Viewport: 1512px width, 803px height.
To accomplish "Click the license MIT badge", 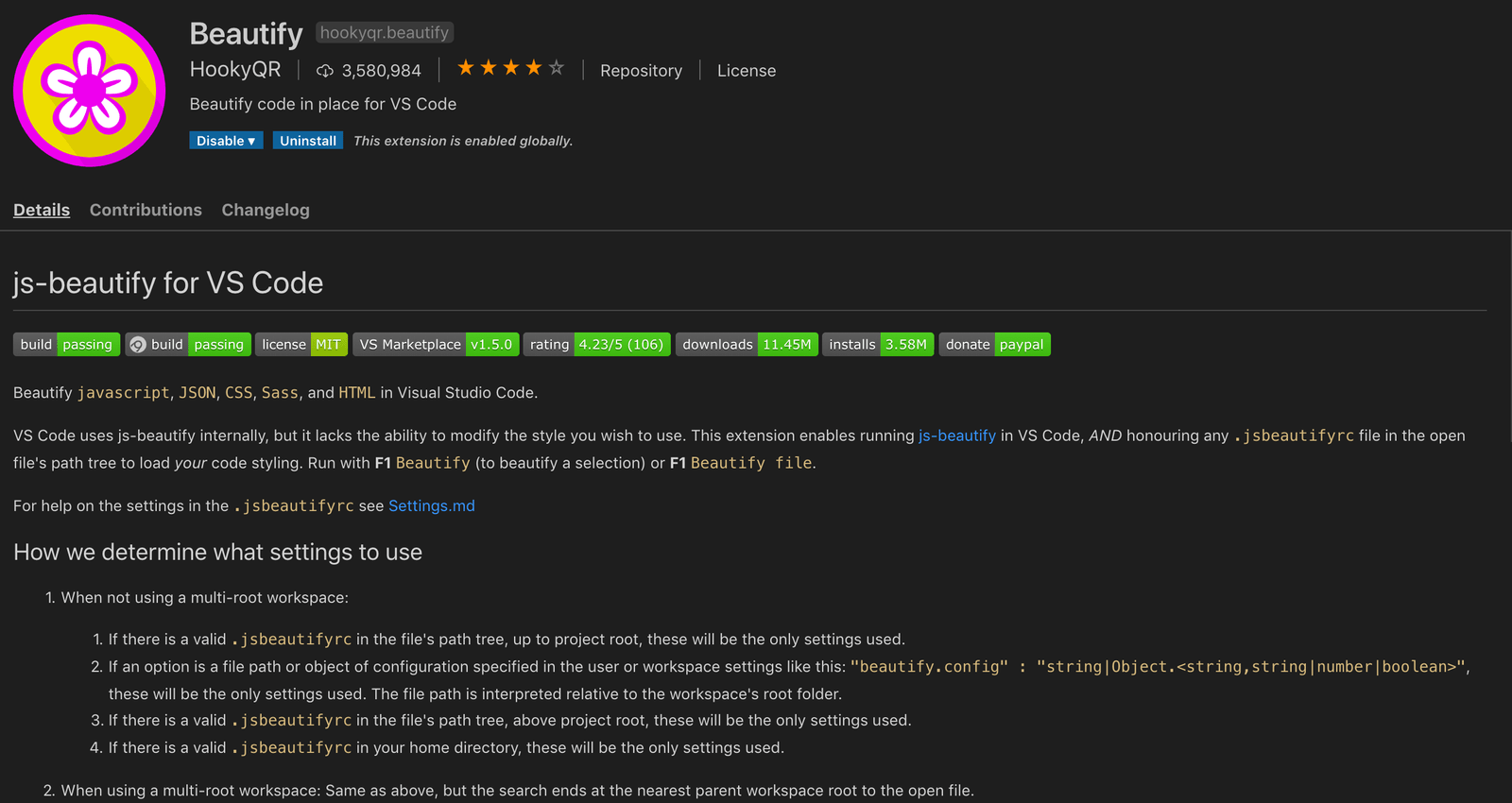I will click(x=301, y=345).
